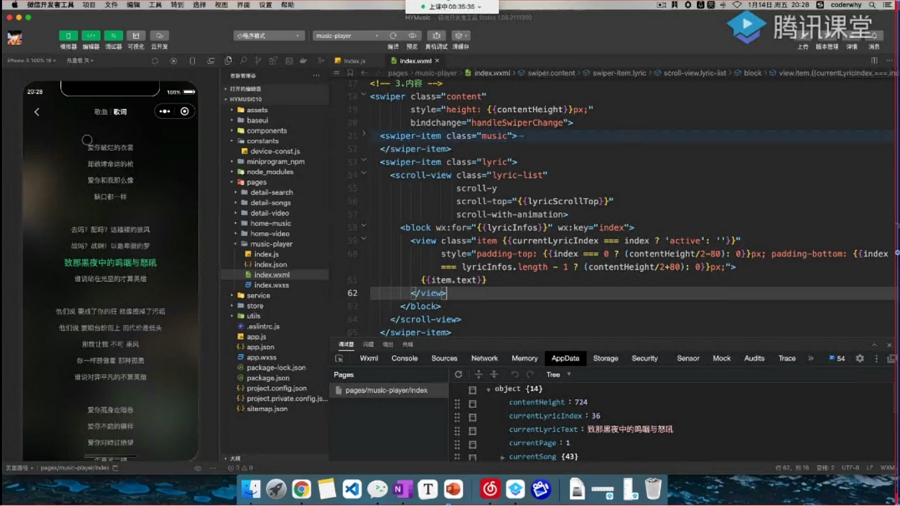Select pages/music-player/index in the Pages list
This screenshot has height=506, width=900.
(x=386, y=390)
